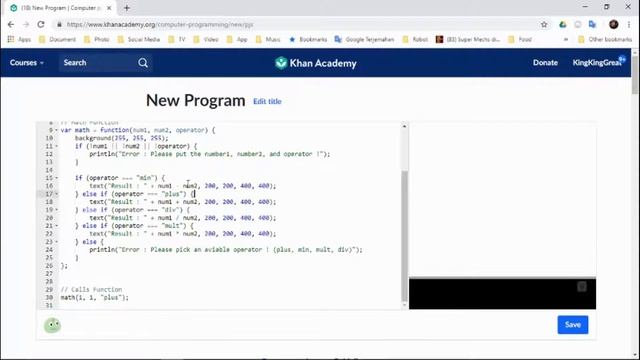Click the padlock site info icon
Screen dimensions: 640x360
tap(60, 24)
